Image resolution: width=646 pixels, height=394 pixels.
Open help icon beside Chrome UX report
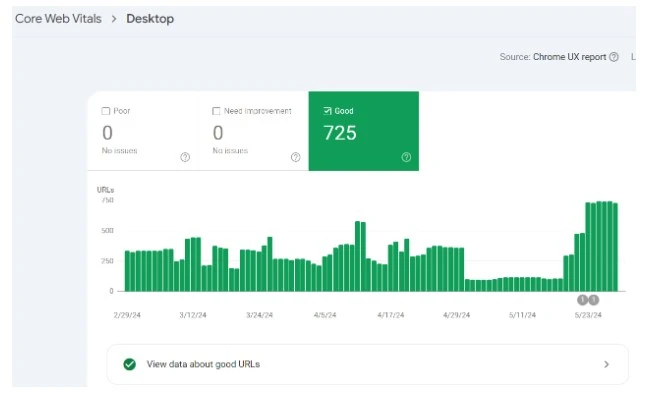coord(614,57)
